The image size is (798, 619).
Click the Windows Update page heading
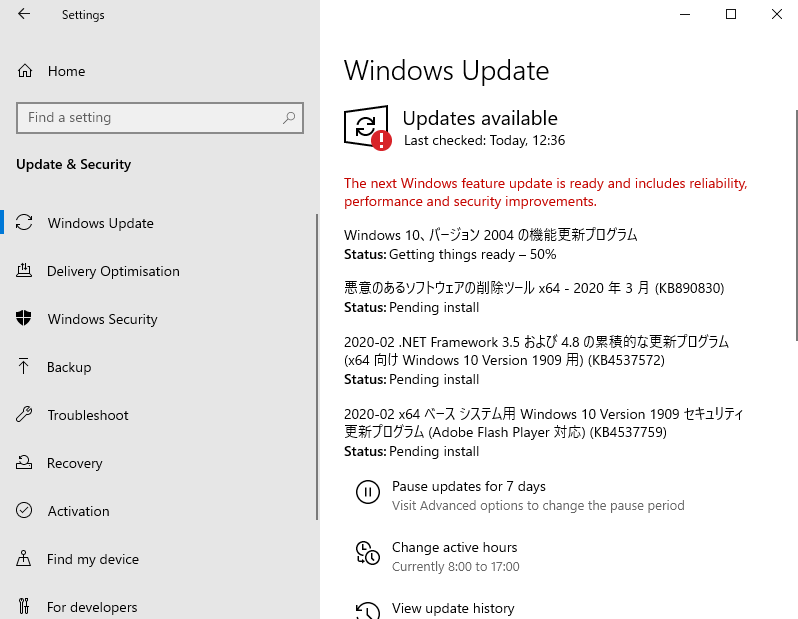point(446,70)
